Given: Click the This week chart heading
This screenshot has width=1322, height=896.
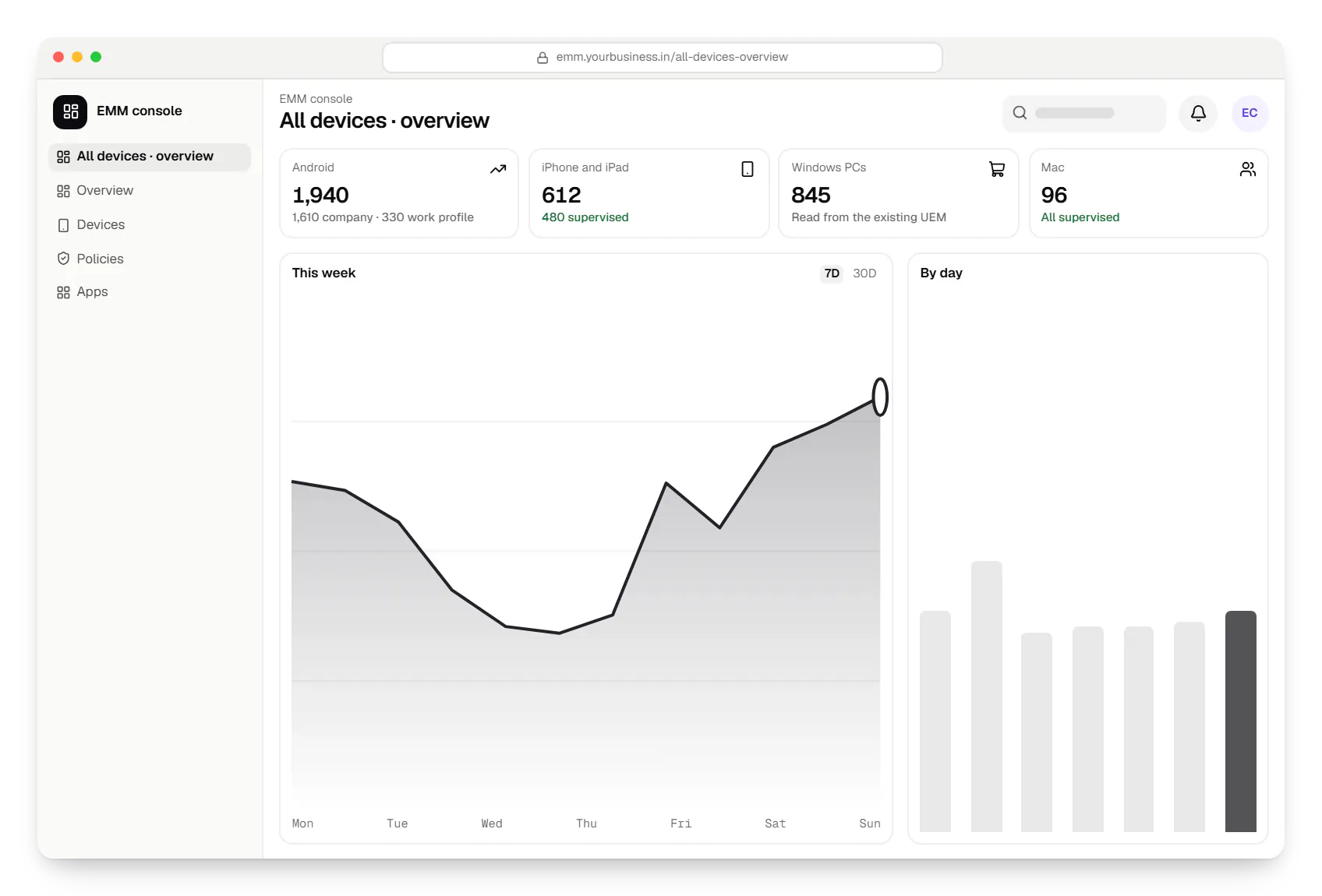Looking at the screenshot, I should coord(323,273).
